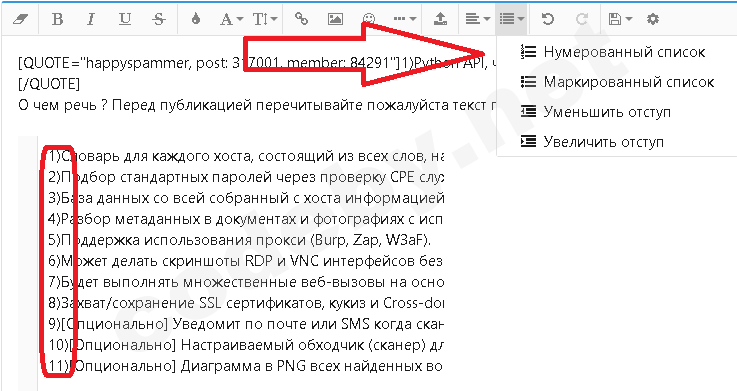Click line 'Разбор метаданных в документах'
The width and height of the screenshot is (737, 391).
[x=246, y=219]
